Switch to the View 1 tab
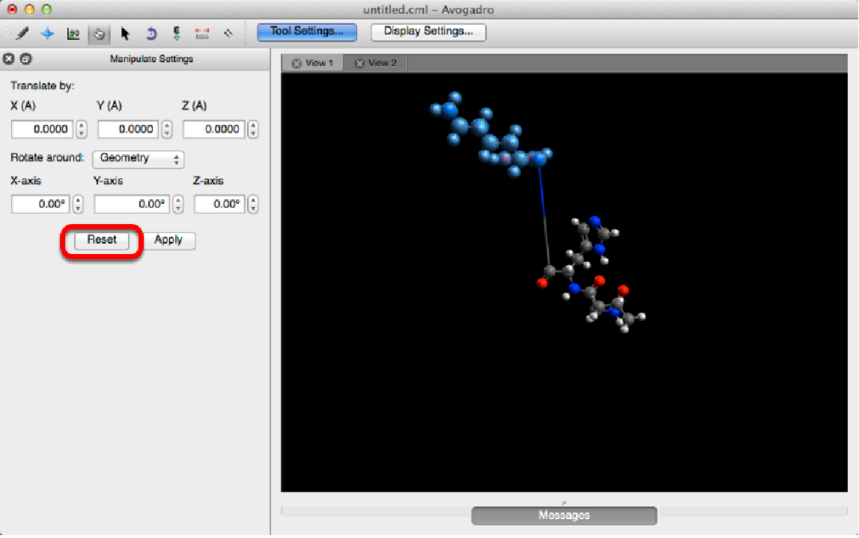Image resolution: width=859 pixels, height=538 pixels. (x=313, y=63)
